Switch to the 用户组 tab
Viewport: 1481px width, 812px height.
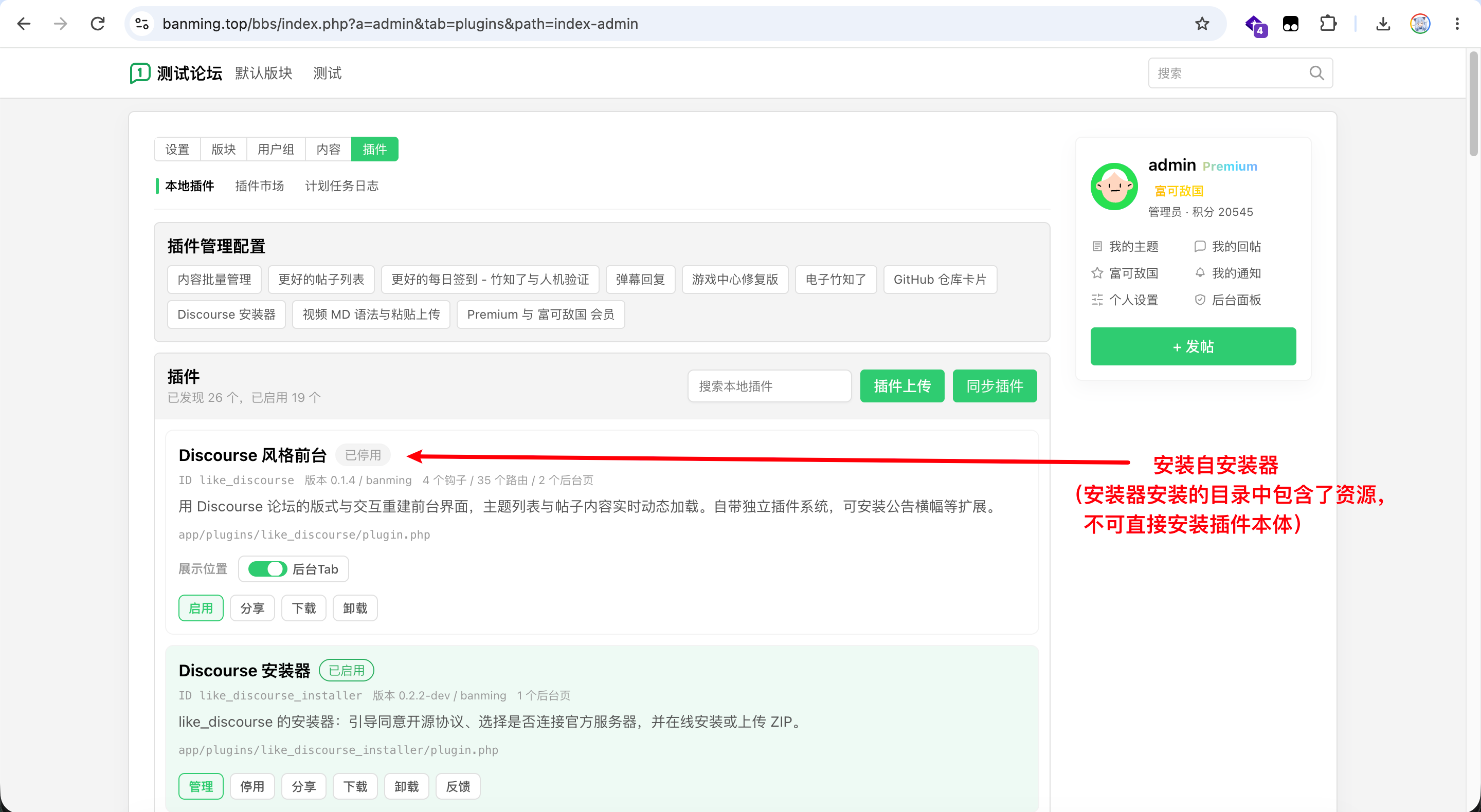[276, 150]
